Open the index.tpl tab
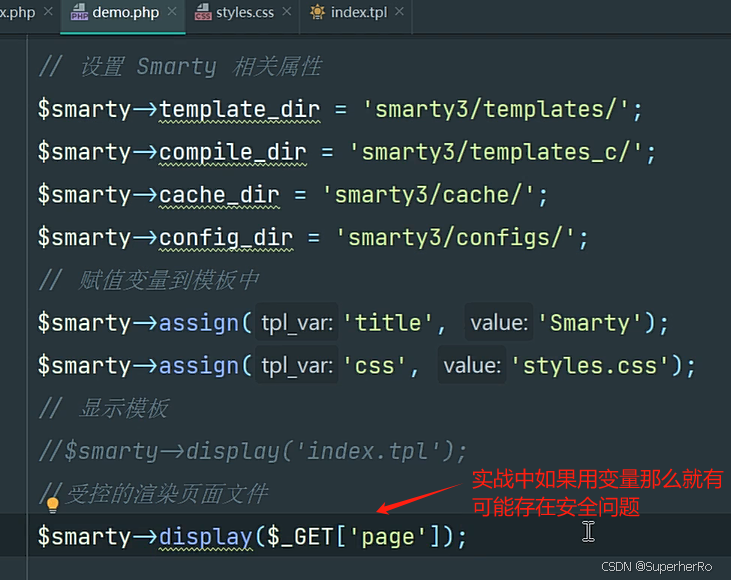This screenshot has width=731, height=580. [359, 13]
